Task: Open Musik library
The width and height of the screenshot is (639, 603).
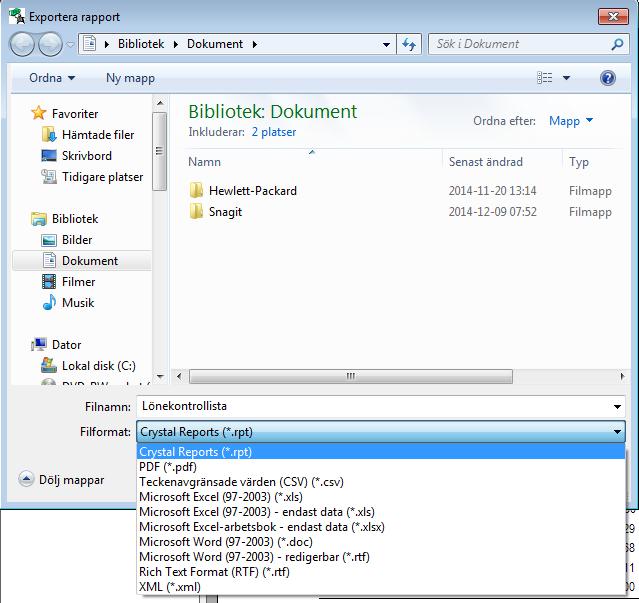Action: [x=78, y=303]
